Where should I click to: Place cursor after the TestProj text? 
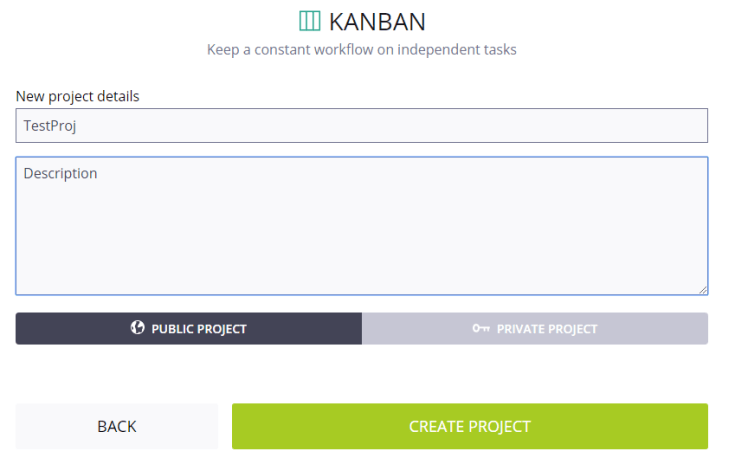point(79,126)
